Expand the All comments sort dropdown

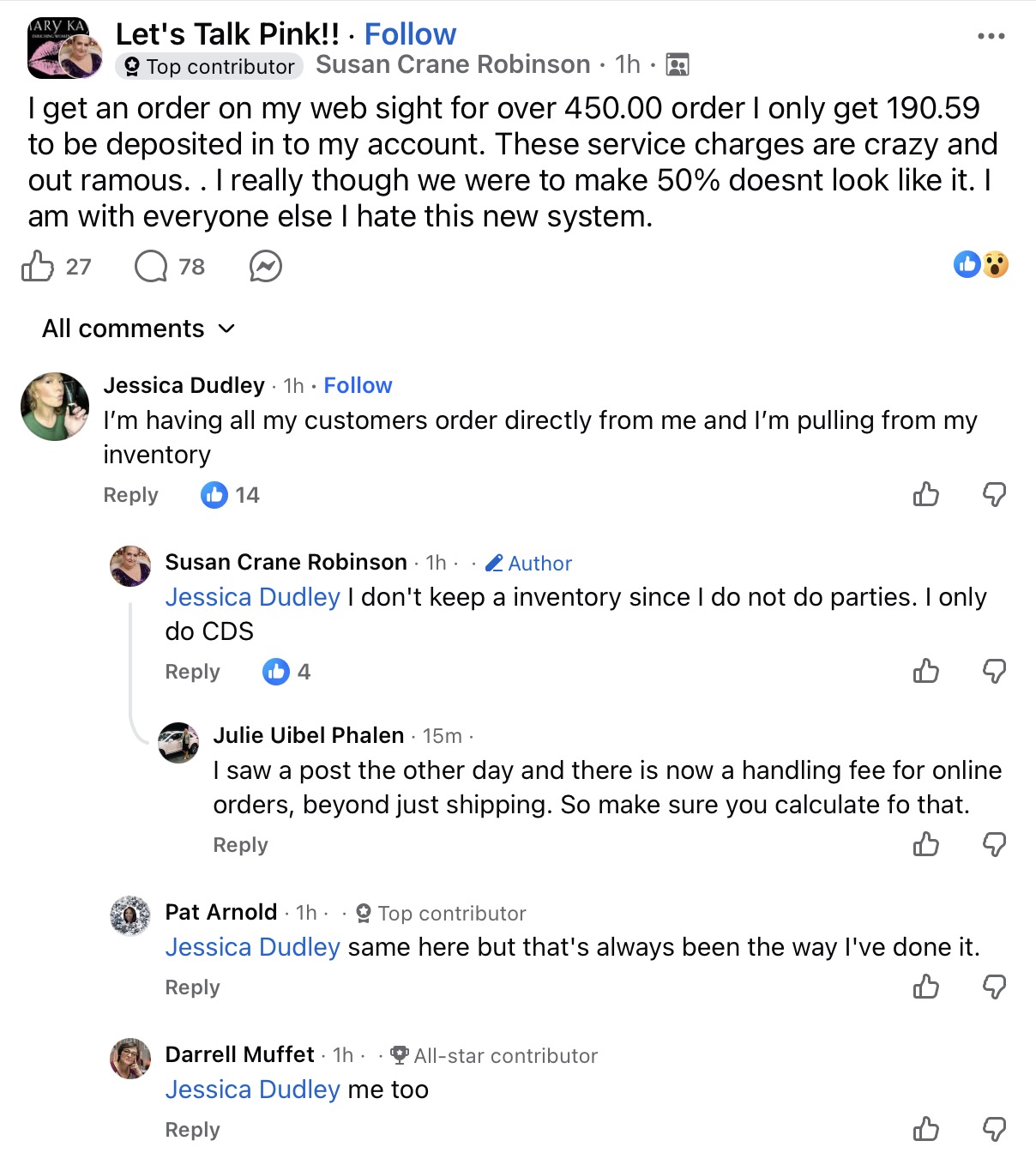click(x=139, y=329)
